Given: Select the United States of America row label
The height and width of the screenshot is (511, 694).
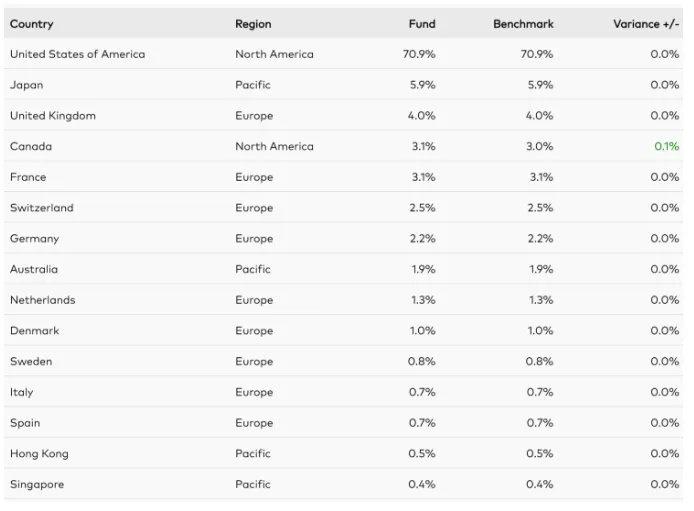Looking at the screenshot, I should (x=77, y=54).
